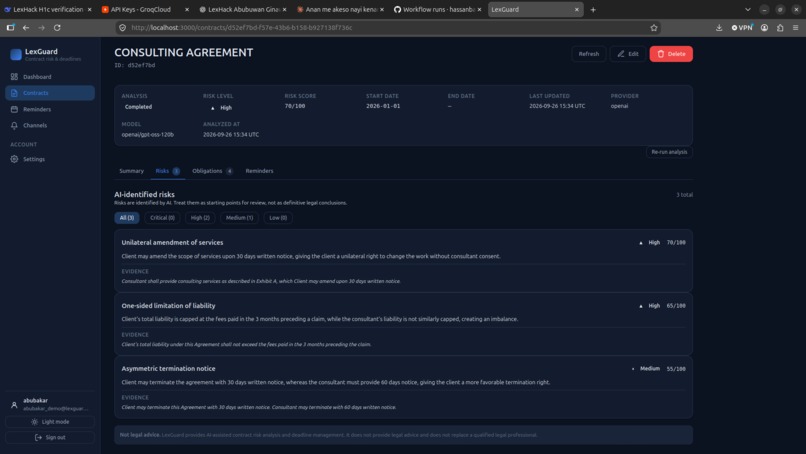
Task: Switch to LexHack H1c verification tab
Action: point(48,9)
